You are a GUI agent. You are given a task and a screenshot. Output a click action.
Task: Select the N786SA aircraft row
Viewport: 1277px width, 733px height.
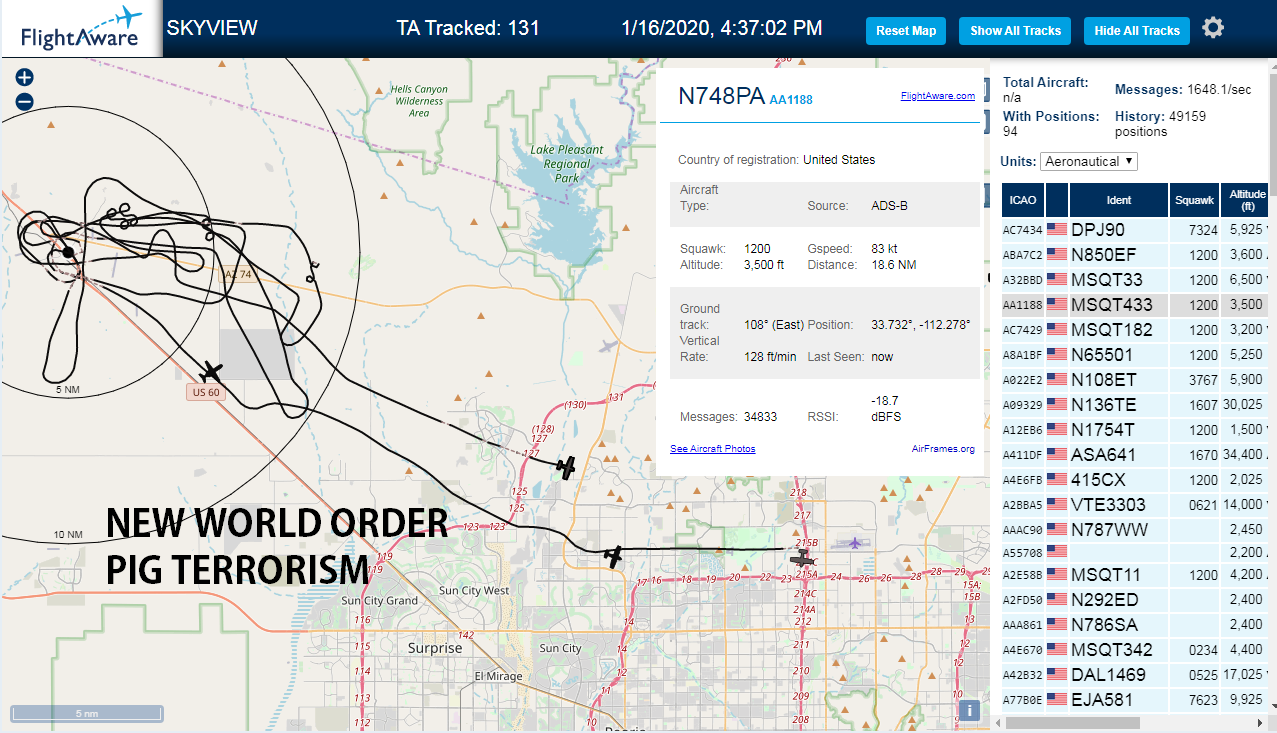click(1137, 625)
